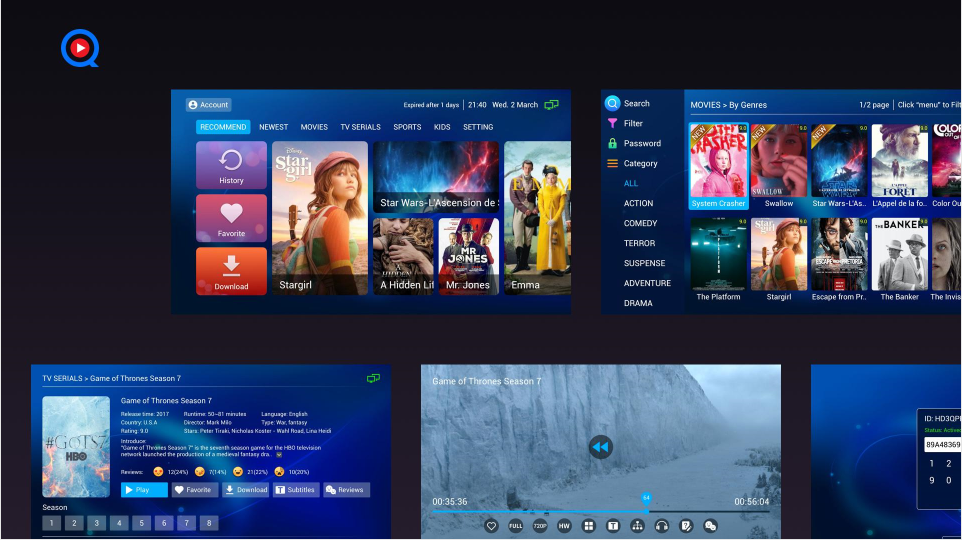This screenshot has width=962, height=540.
Task: Select the SUSPENSE genre
Action: point(644,263)
